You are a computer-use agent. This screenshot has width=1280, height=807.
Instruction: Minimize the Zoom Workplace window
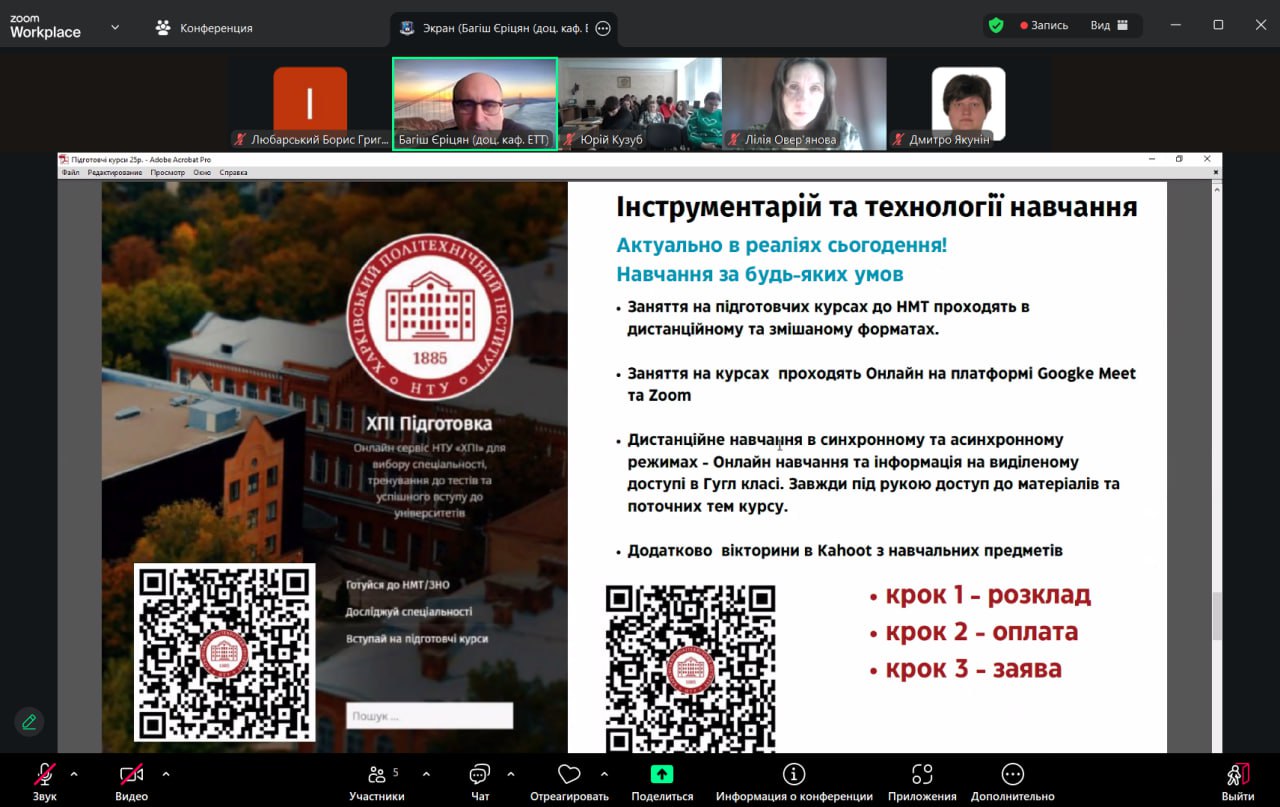click(1178, 25)
